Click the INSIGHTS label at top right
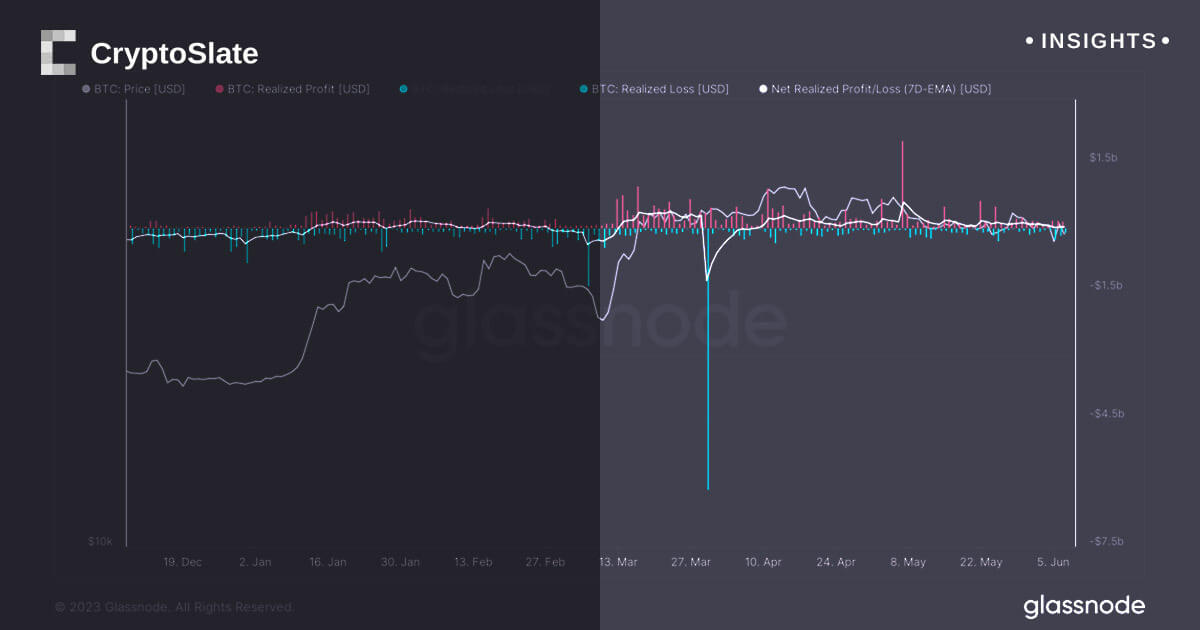This screenshot has width=1200, height=630. [x=1098, y=41]
